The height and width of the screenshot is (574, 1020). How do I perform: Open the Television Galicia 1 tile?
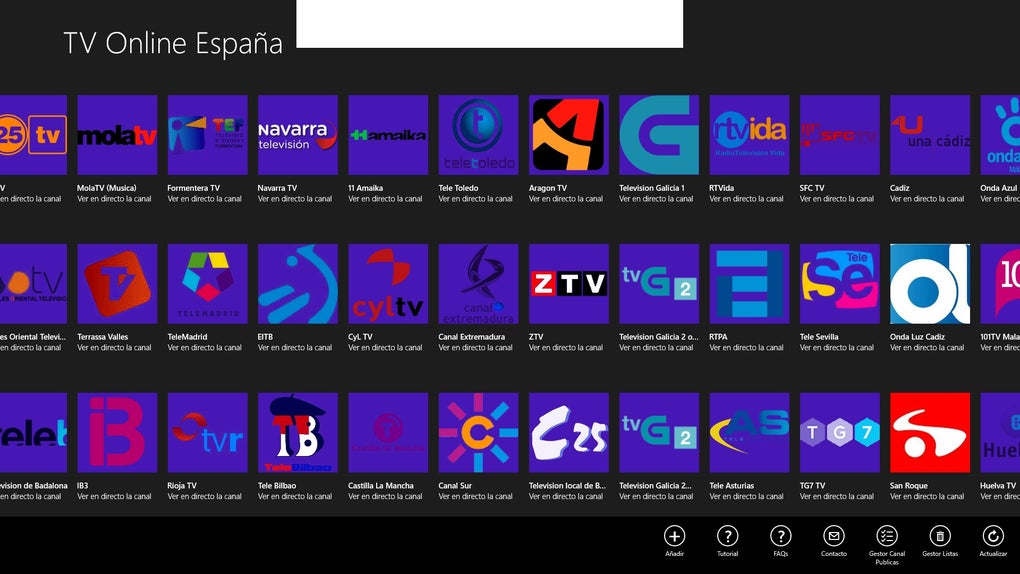pyautogui.click(x=659, y=135)
